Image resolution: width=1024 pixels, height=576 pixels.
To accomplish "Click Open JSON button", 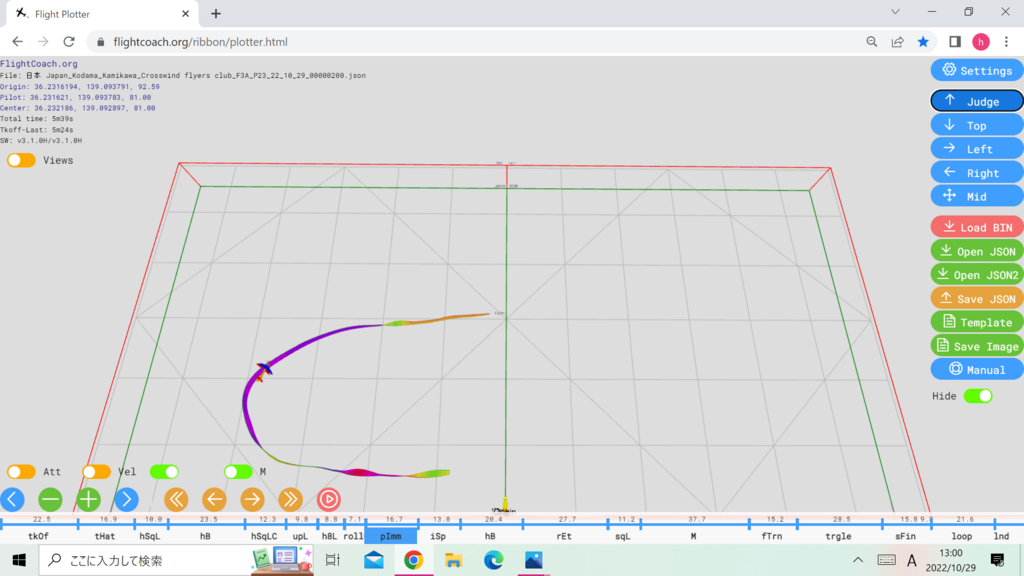I will [x=977, y=251].
